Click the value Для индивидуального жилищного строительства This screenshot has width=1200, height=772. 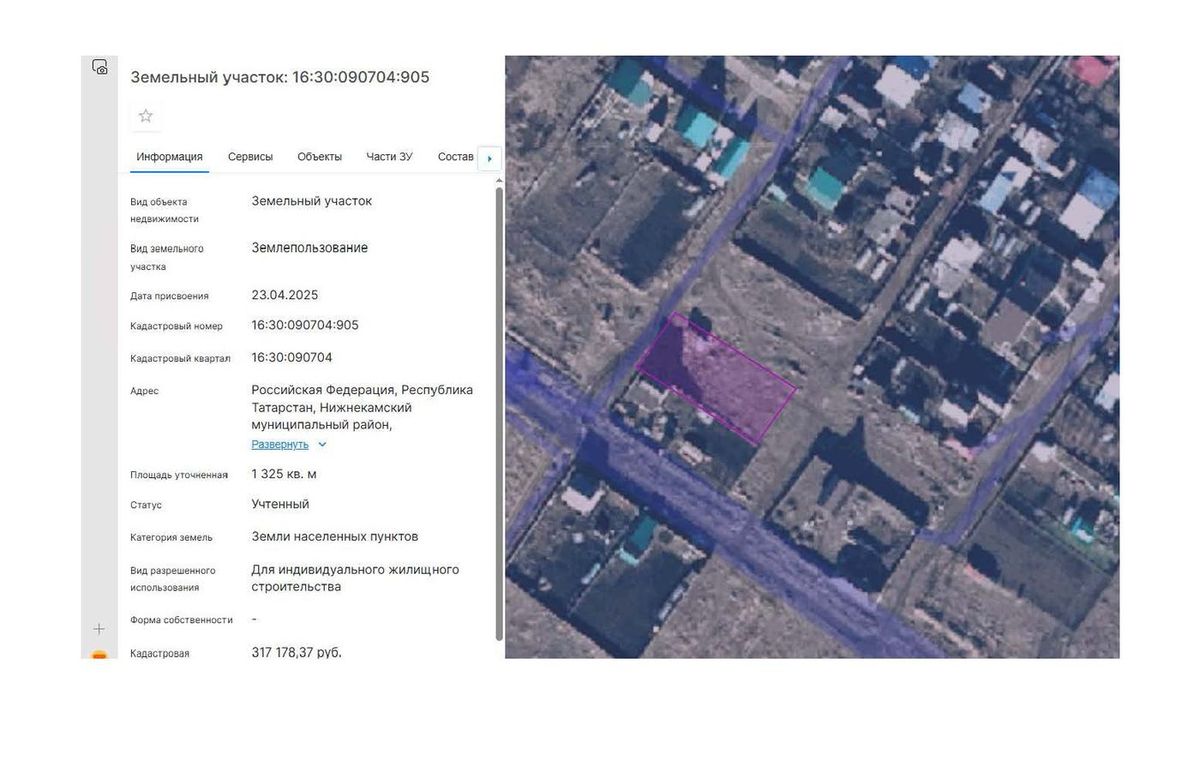click(355, 578)
